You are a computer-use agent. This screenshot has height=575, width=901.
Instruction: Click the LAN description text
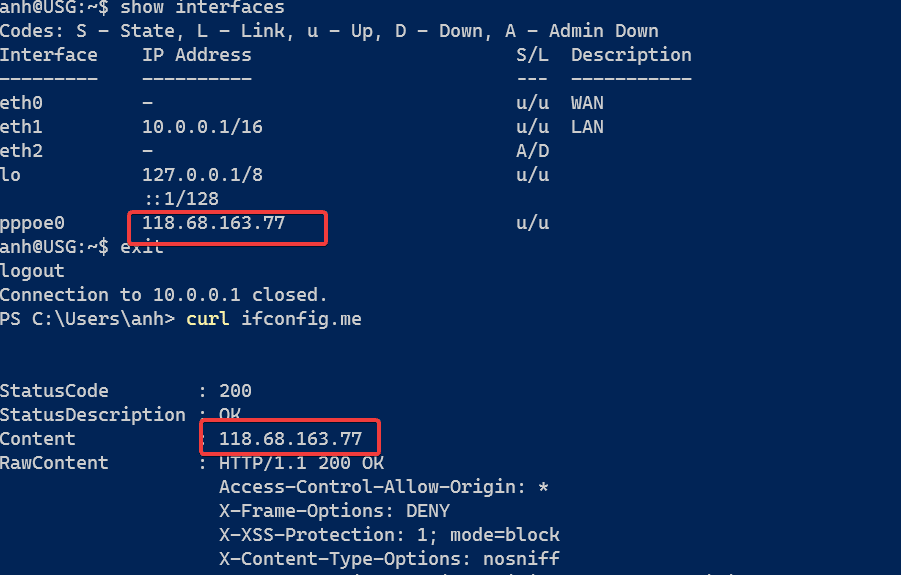tap(587, 127)
